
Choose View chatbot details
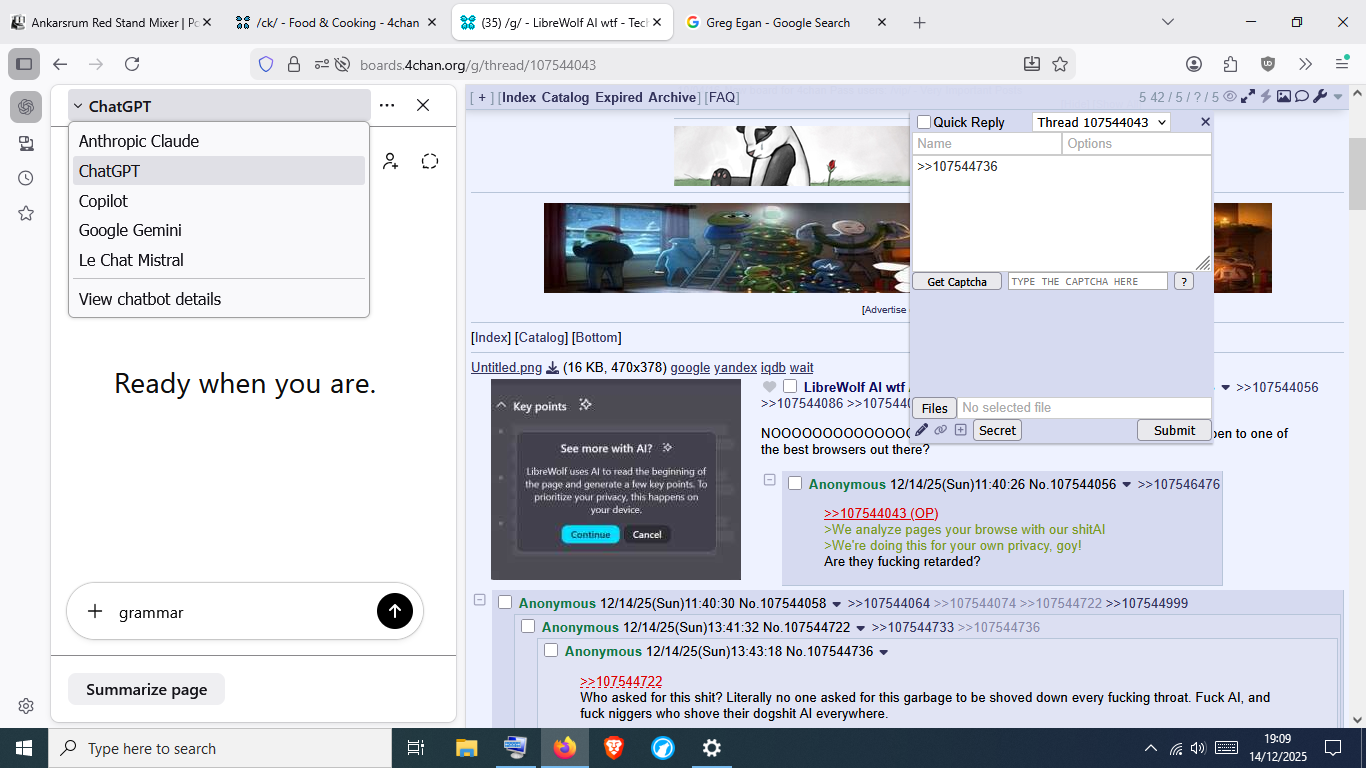(219, 299)
